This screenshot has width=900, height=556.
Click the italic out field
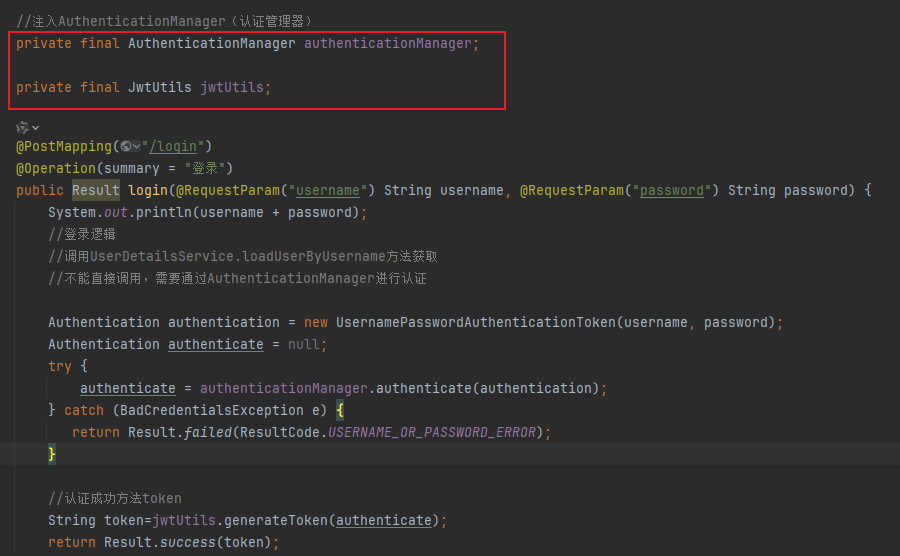tap(115, 212)
